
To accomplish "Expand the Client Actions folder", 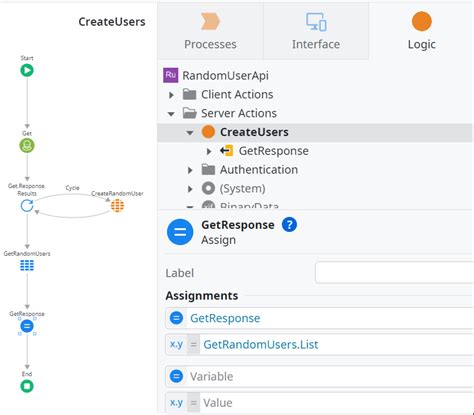I will pyautogui.click(x=171, y=95).
